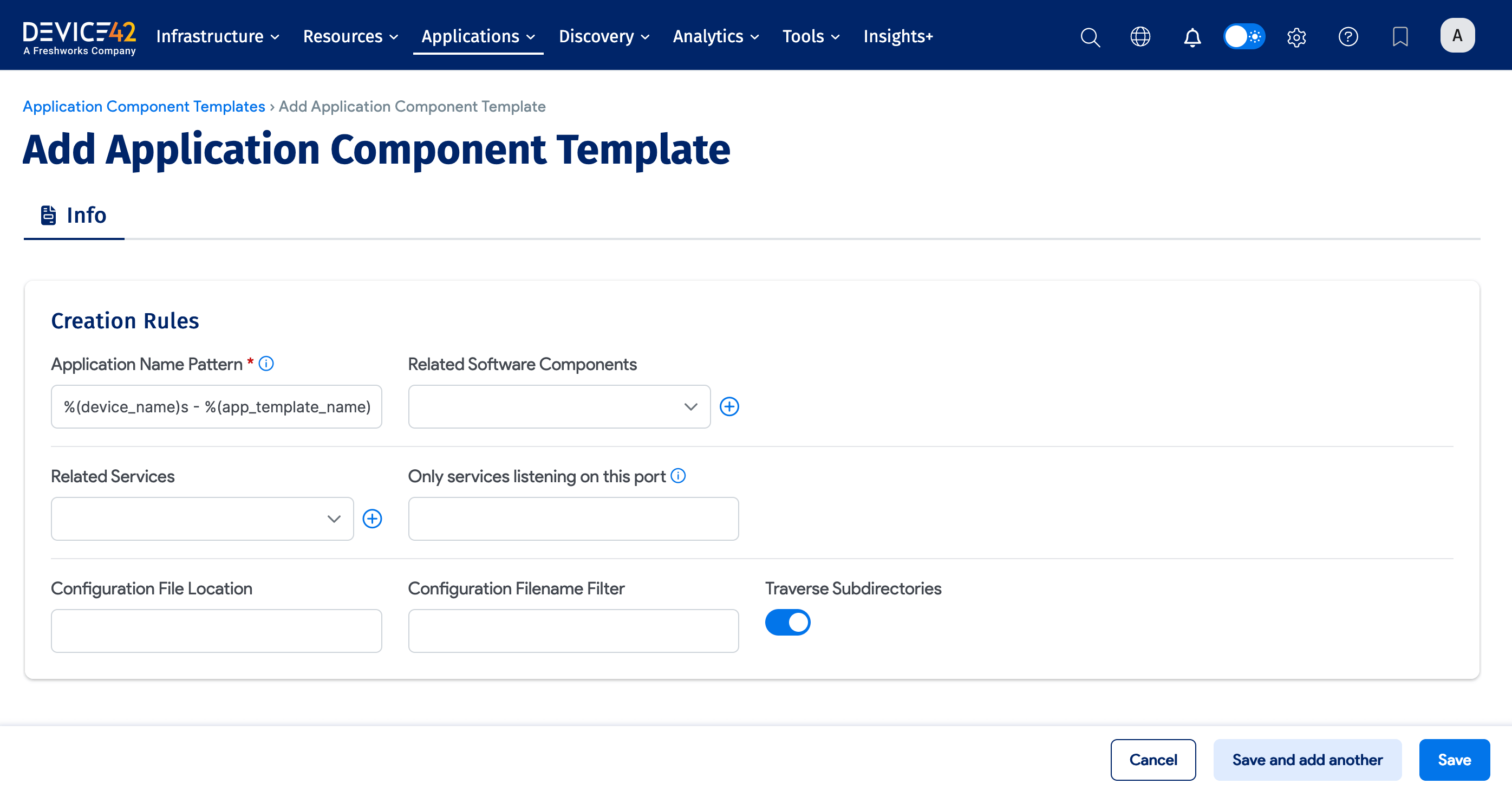This screenshot has height=790, width=1512.
Task: Open the settings gear icon
Action: coord(1296,37)
